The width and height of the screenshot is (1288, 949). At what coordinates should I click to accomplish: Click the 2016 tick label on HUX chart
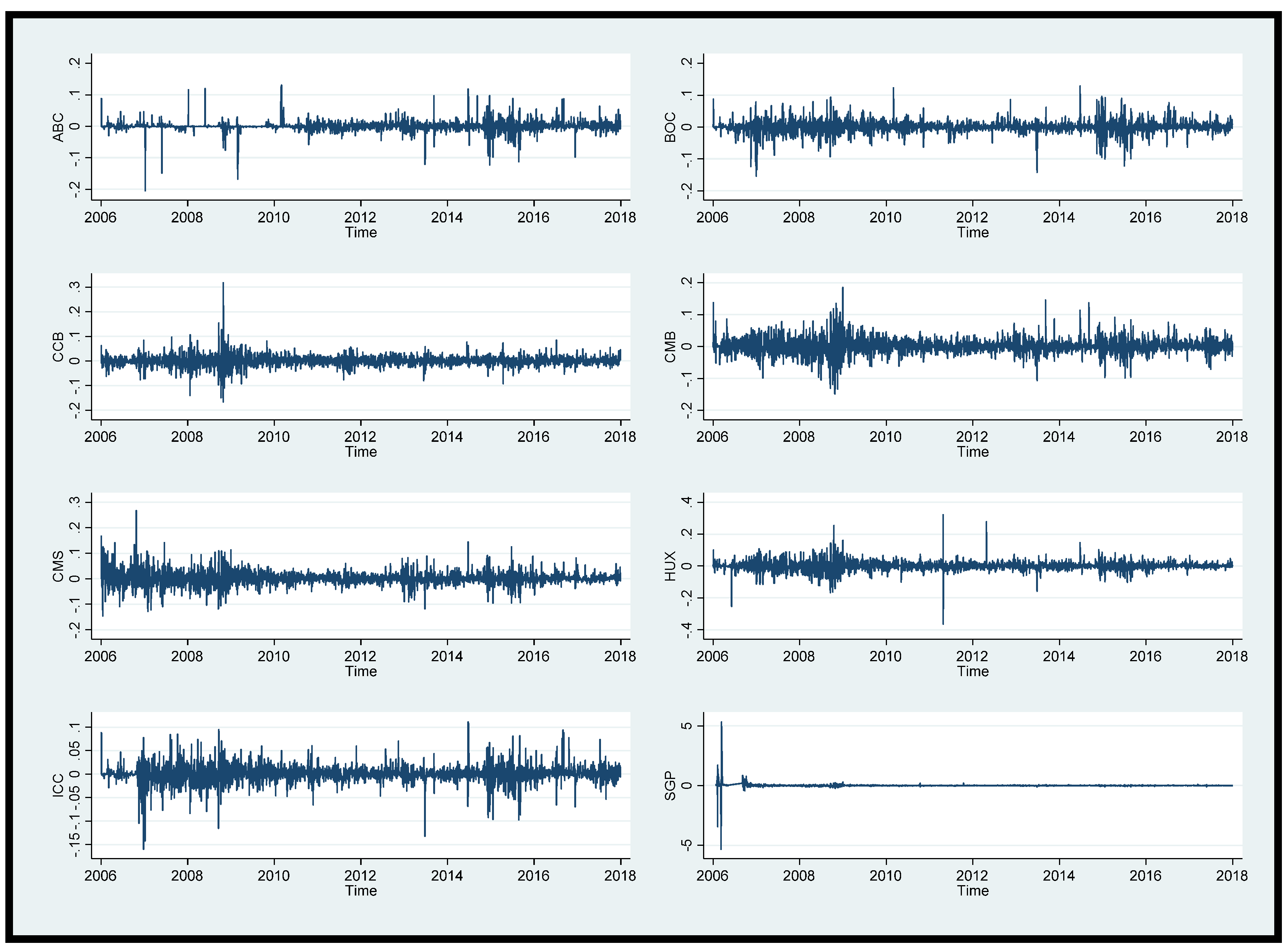[1145, 657]
